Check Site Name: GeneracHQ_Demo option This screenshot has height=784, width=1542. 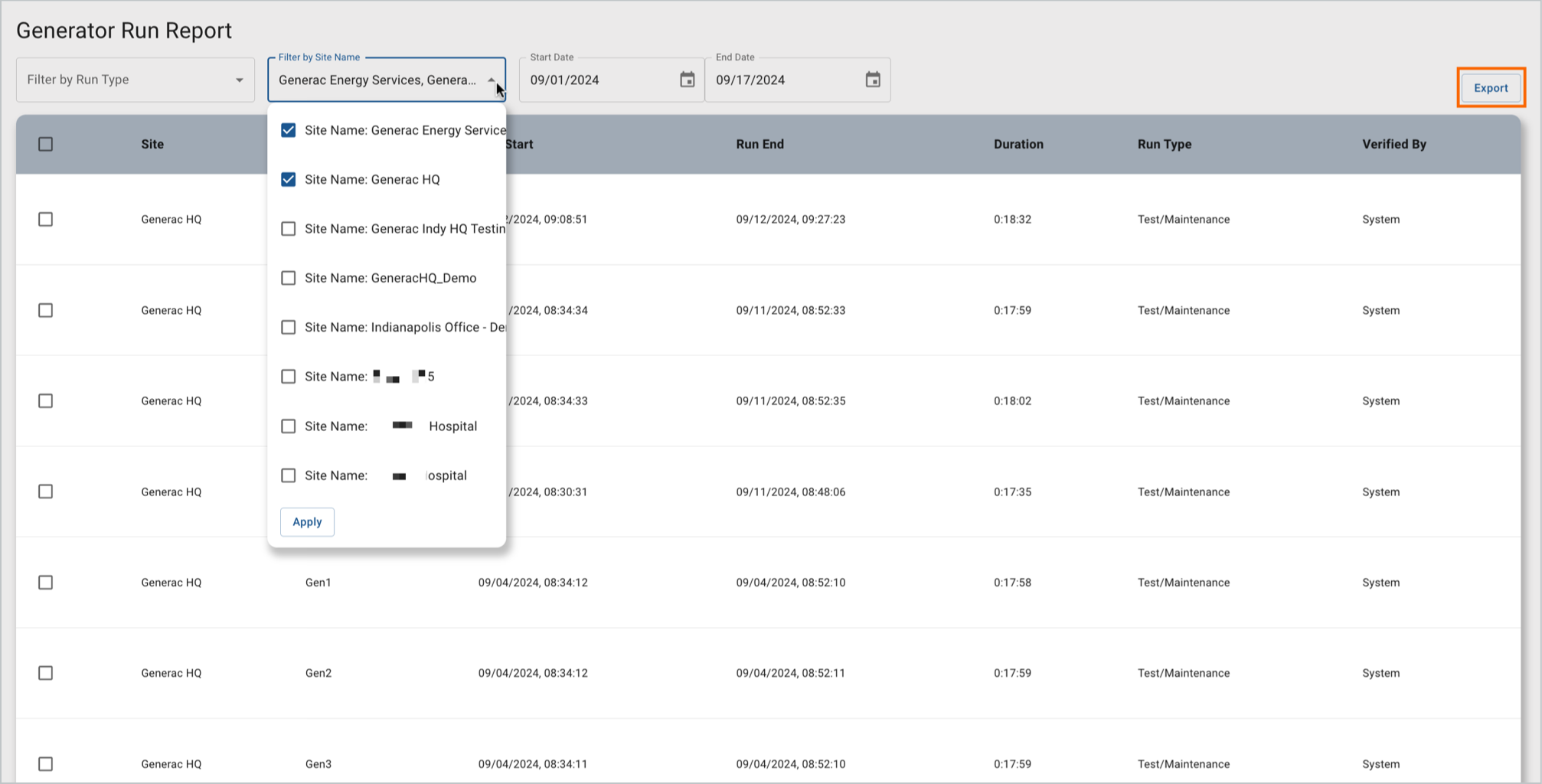tap(289, 278)
